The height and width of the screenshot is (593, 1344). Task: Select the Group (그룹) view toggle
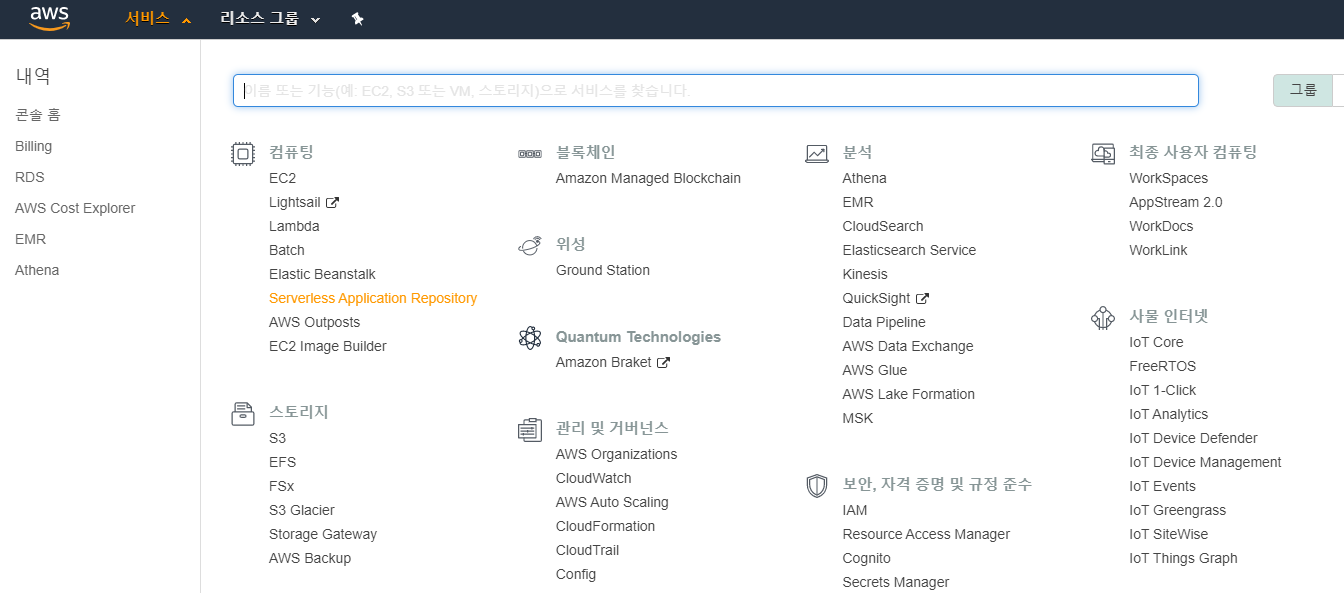click(1303, 90)
